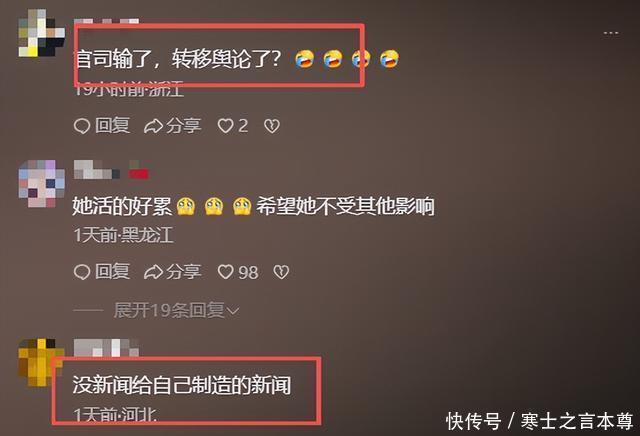Like the 官司输了 comment with the heart icon
The width and height of the screenshot is (640, 436).
pos(225,126)
